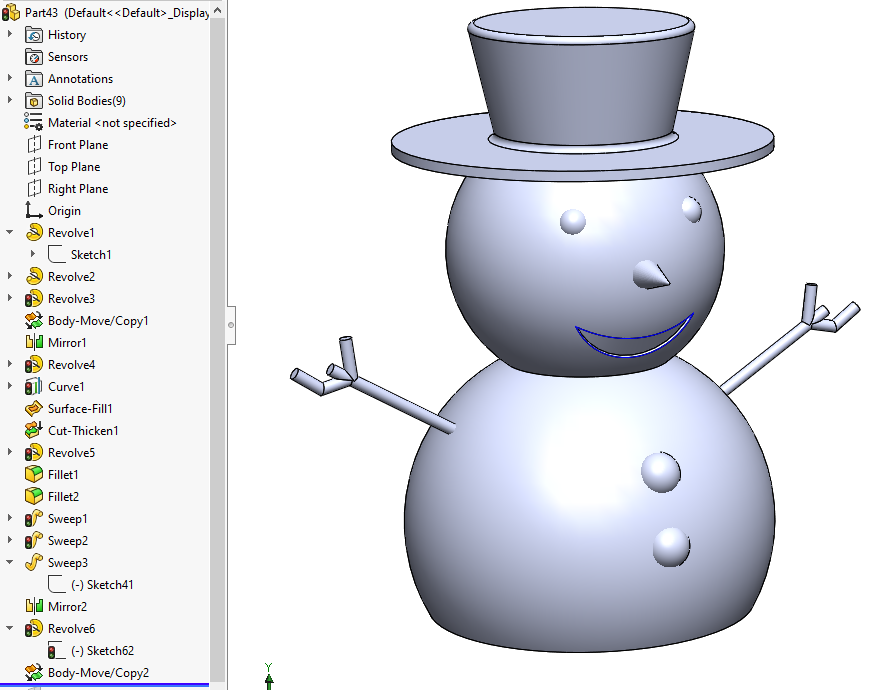Click the Body-Move/Copy1 icon
Image resolution: width=895 pixels, height=690 pixels.
(x=34, y=321)
